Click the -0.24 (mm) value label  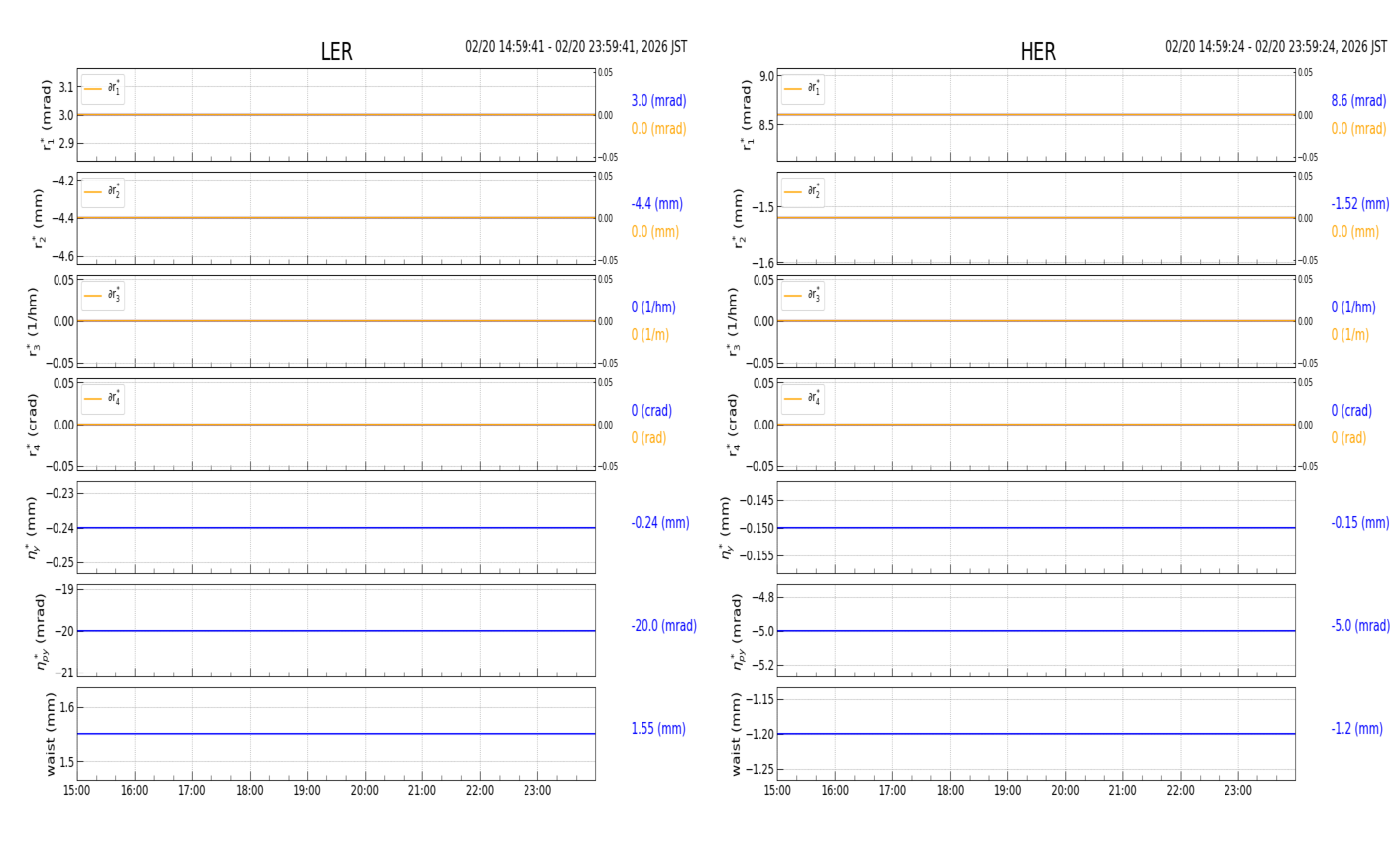coord(660,523)
